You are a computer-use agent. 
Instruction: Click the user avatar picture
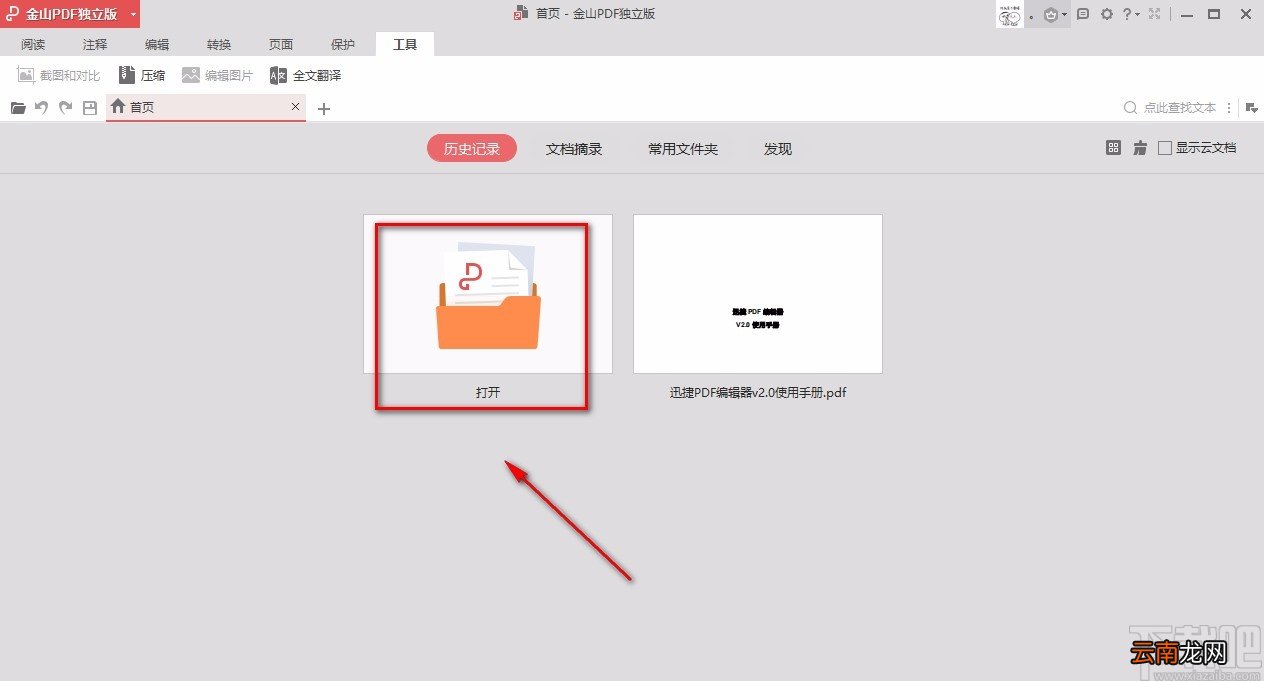point(1009,14)
